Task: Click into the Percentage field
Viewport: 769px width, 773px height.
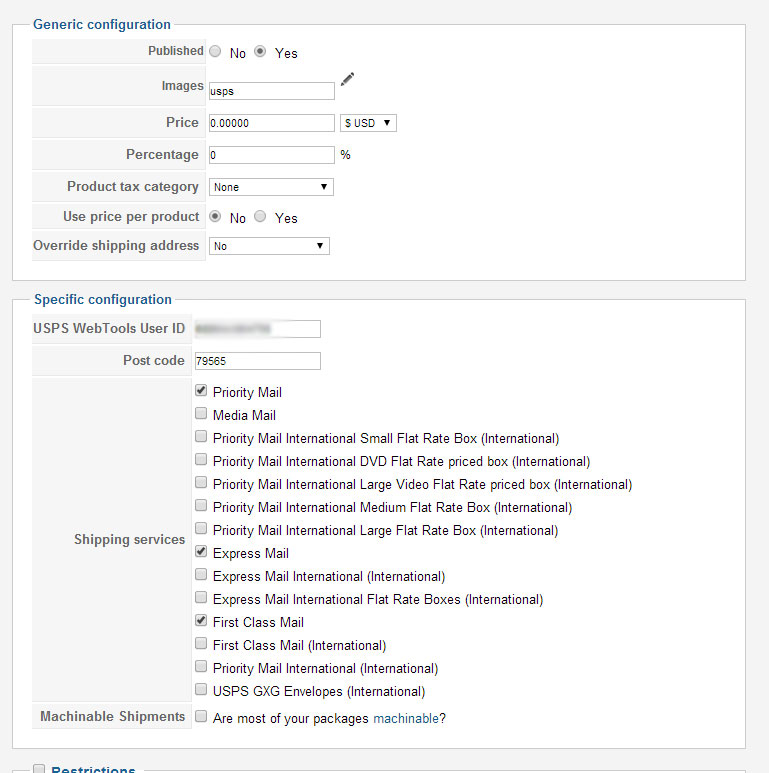Action: pos(271,155)
